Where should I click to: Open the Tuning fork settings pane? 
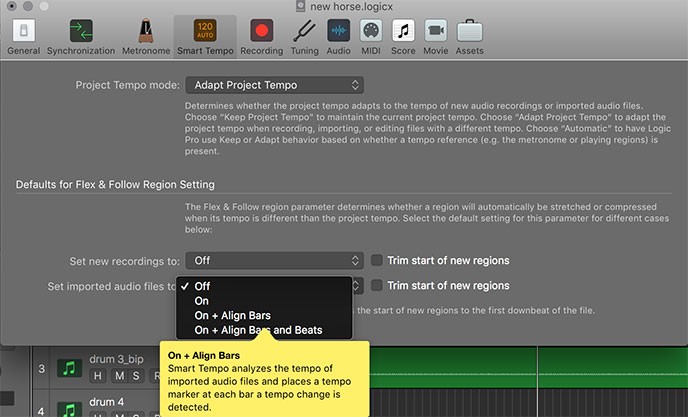pos(305,37)
